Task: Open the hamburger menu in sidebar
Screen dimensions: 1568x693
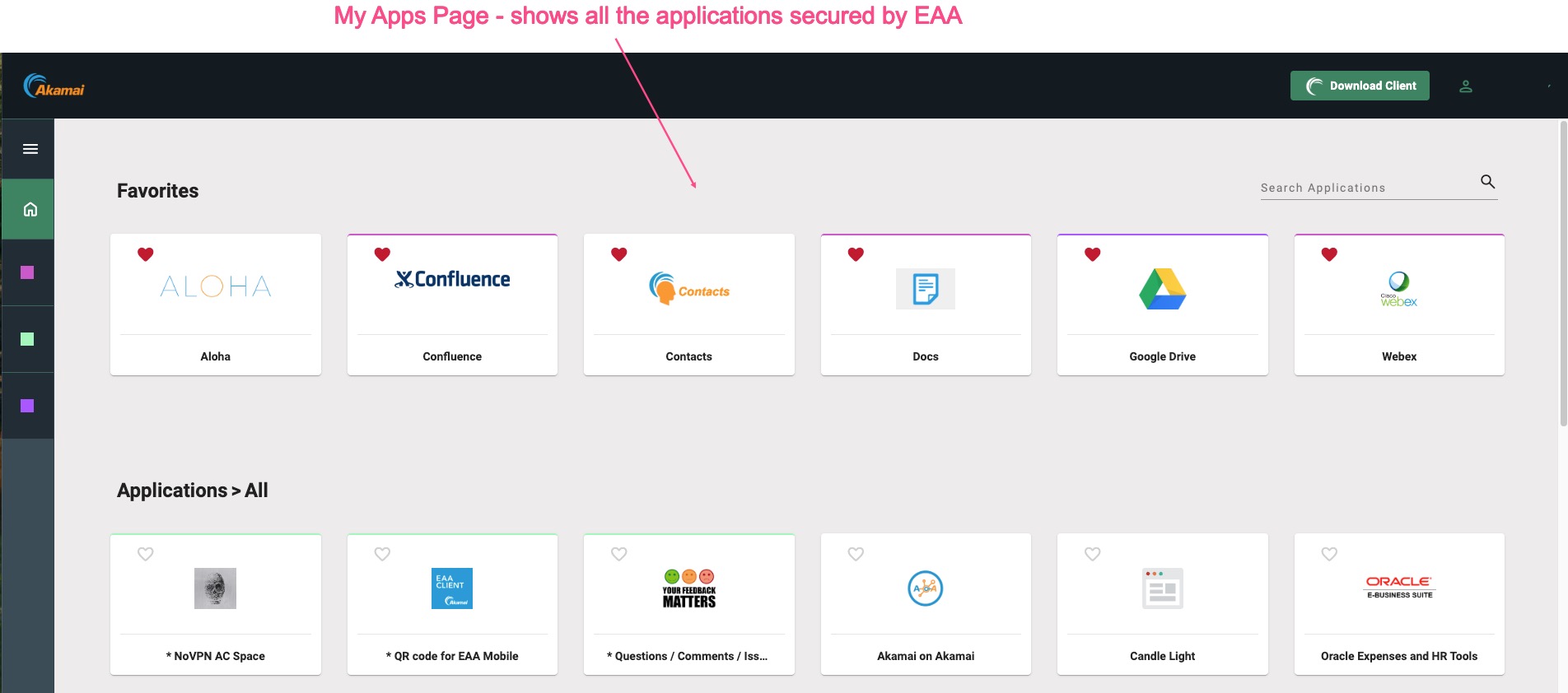Action: click(x=30, y=149)
